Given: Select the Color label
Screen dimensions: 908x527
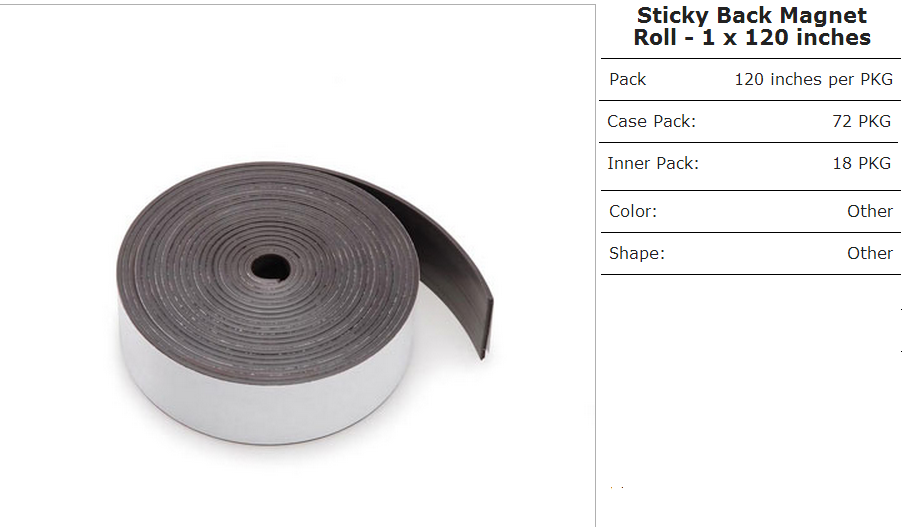Looking at the screenshot, I should 633,211.
